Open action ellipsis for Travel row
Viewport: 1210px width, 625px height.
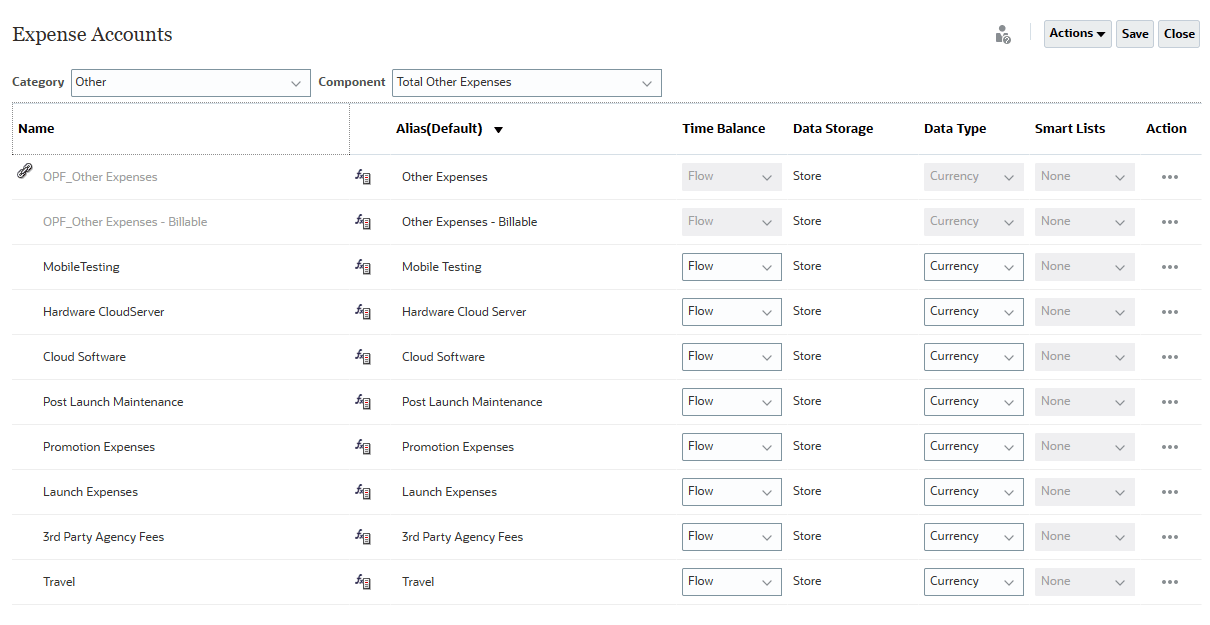pos(1170,582)
